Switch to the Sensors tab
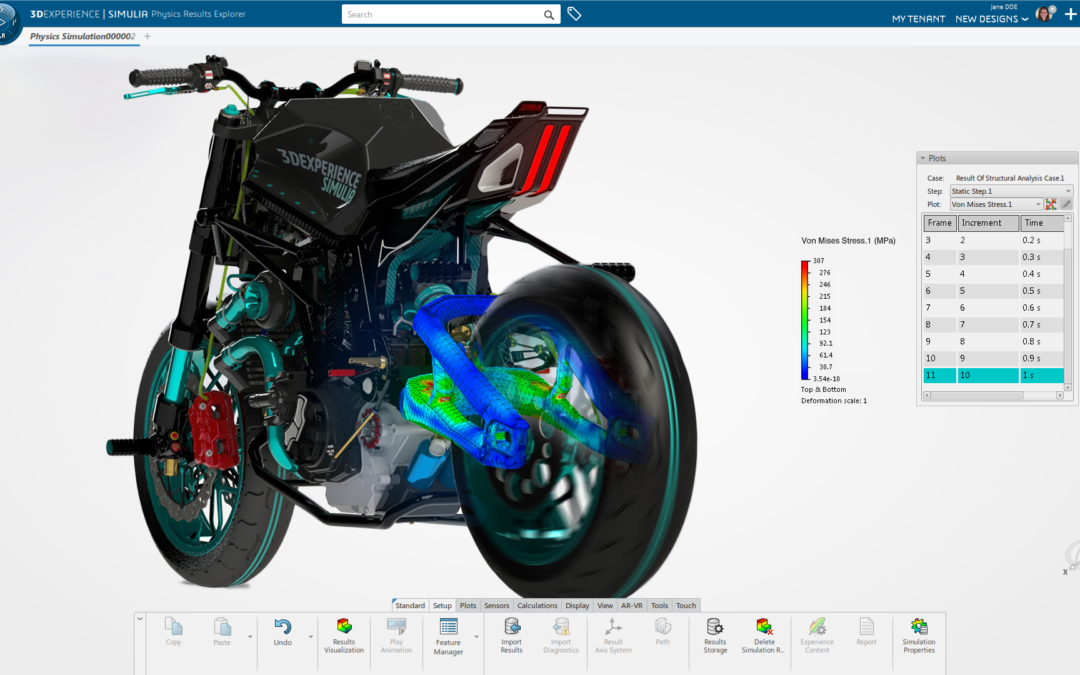 coord(497,605)
